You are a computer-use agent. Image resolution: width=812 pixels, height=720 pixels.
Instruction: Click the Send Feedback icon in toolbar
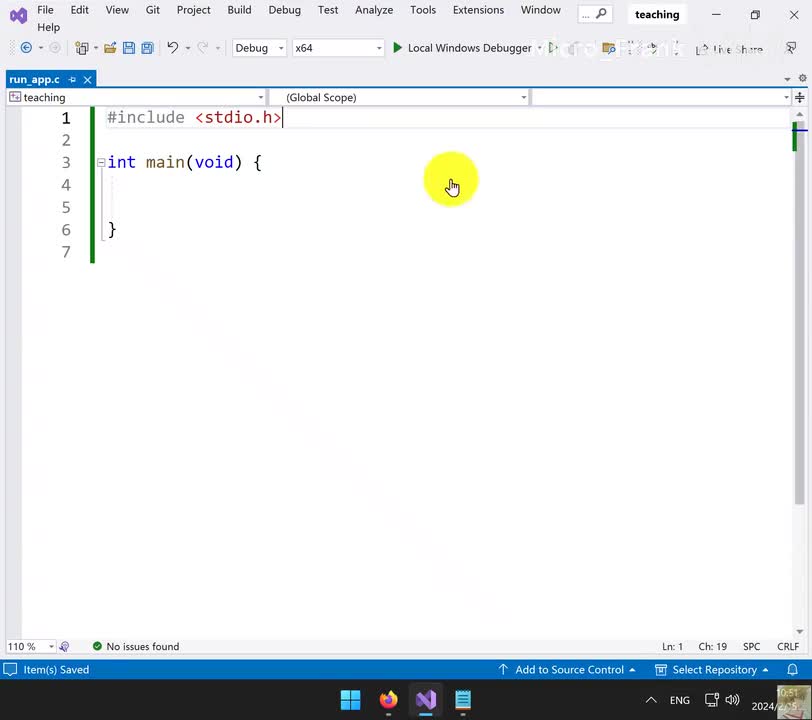[x=791, y=48]
